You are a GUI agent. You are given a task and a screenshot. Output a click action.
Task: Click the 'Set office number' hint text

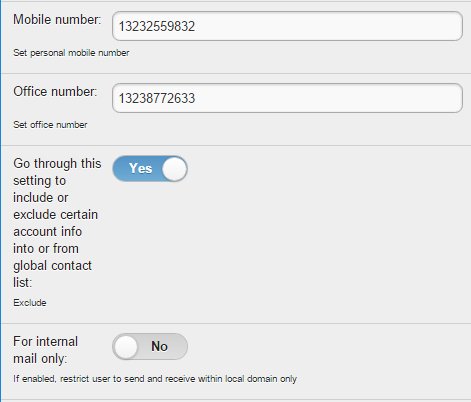pos(50,125)
